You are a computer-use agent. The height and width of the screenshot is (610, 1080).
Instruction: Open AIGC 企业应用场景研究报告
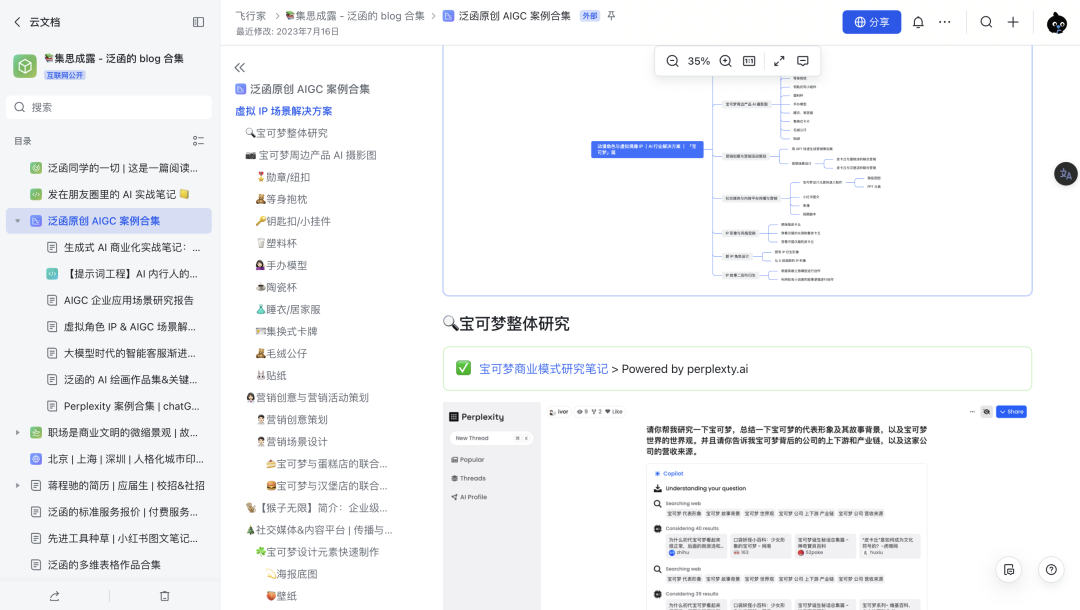[x=128, y=300]
